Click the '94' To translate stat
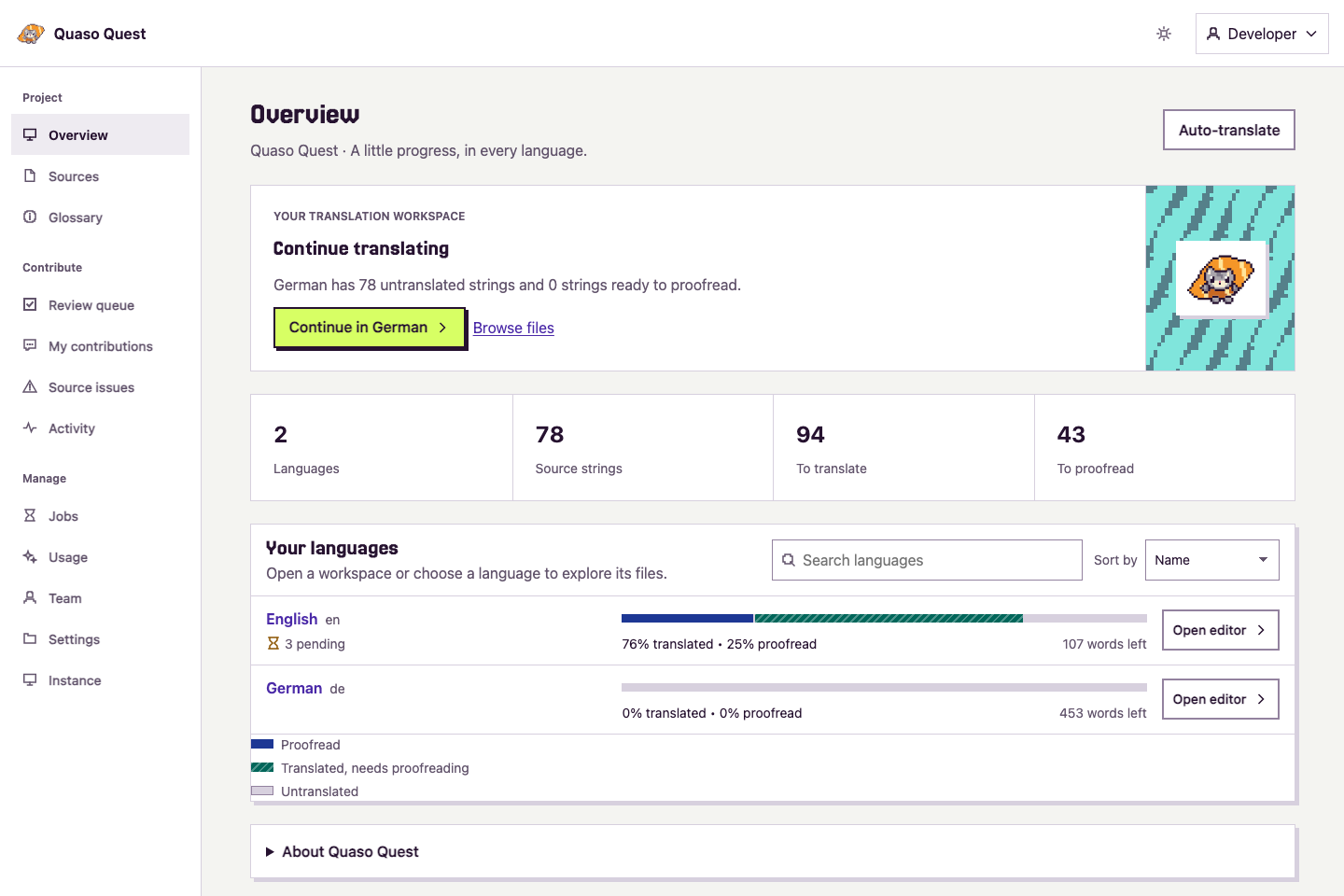This screenshot has height=896, width=1344. click(903, 448)
